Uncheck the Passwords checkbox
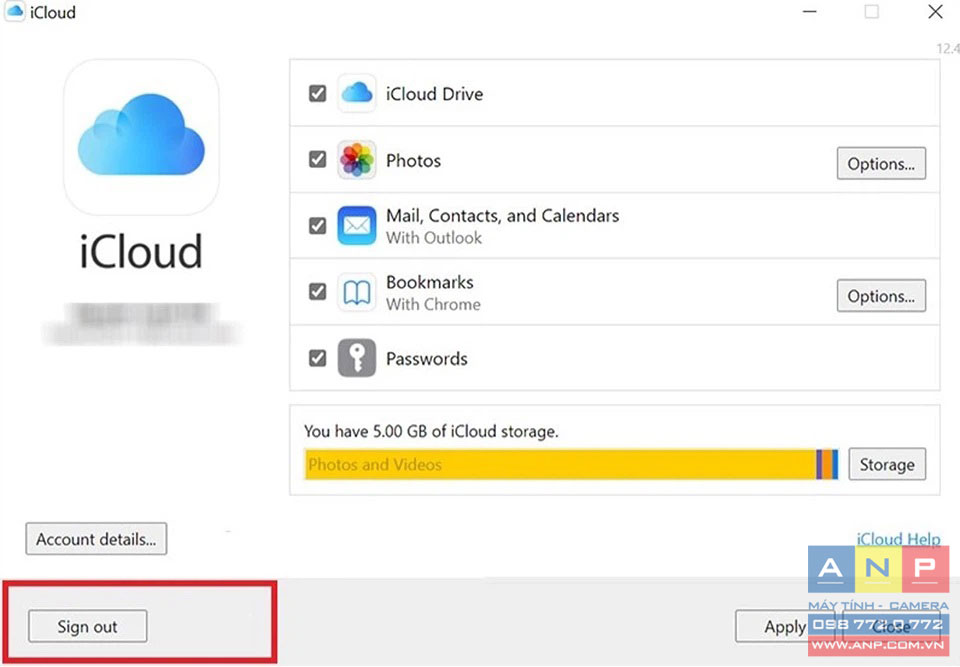Image resolution: width=960 pixels, height=667 pixels. pyautogui.click(x=317, y=358)
